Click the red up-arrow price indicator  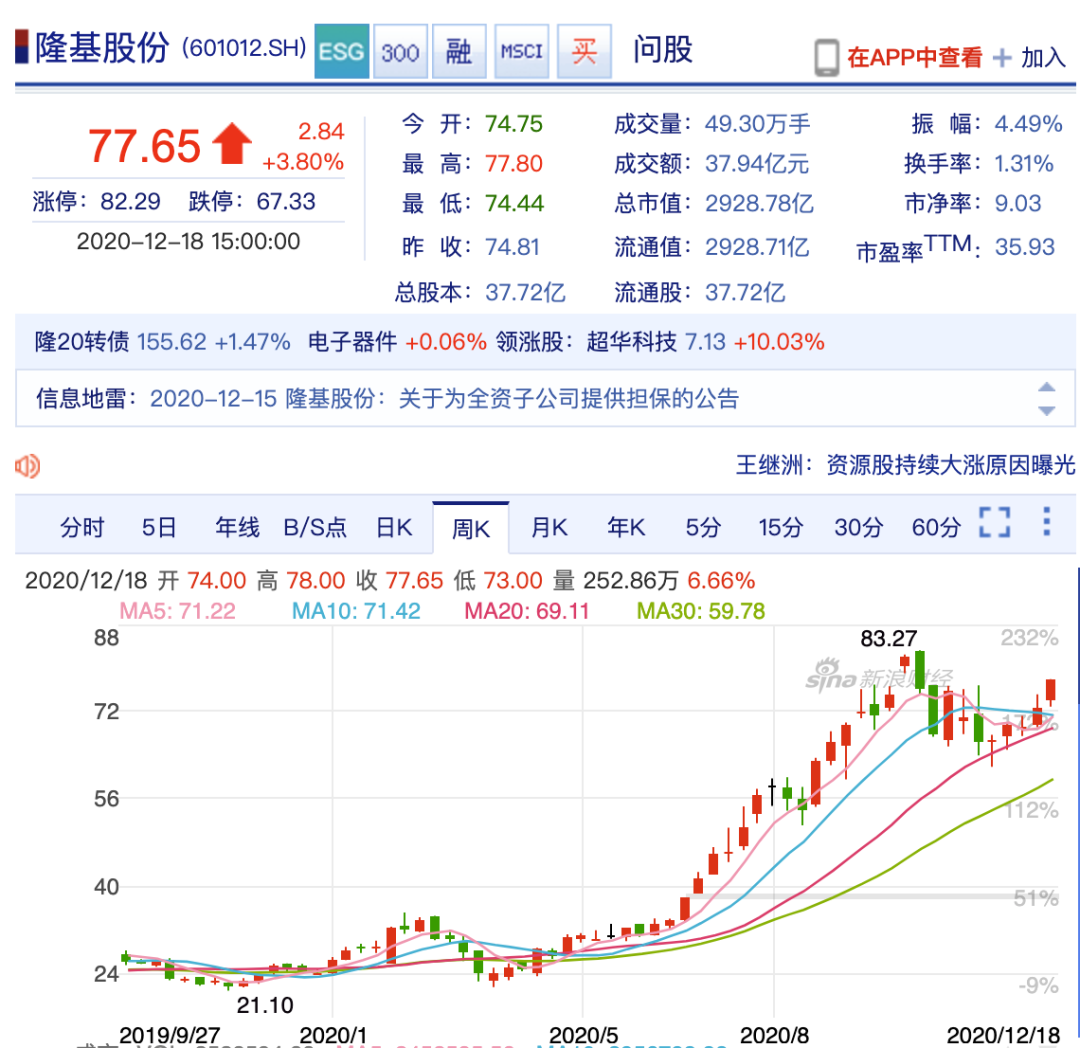pos(232,143)
